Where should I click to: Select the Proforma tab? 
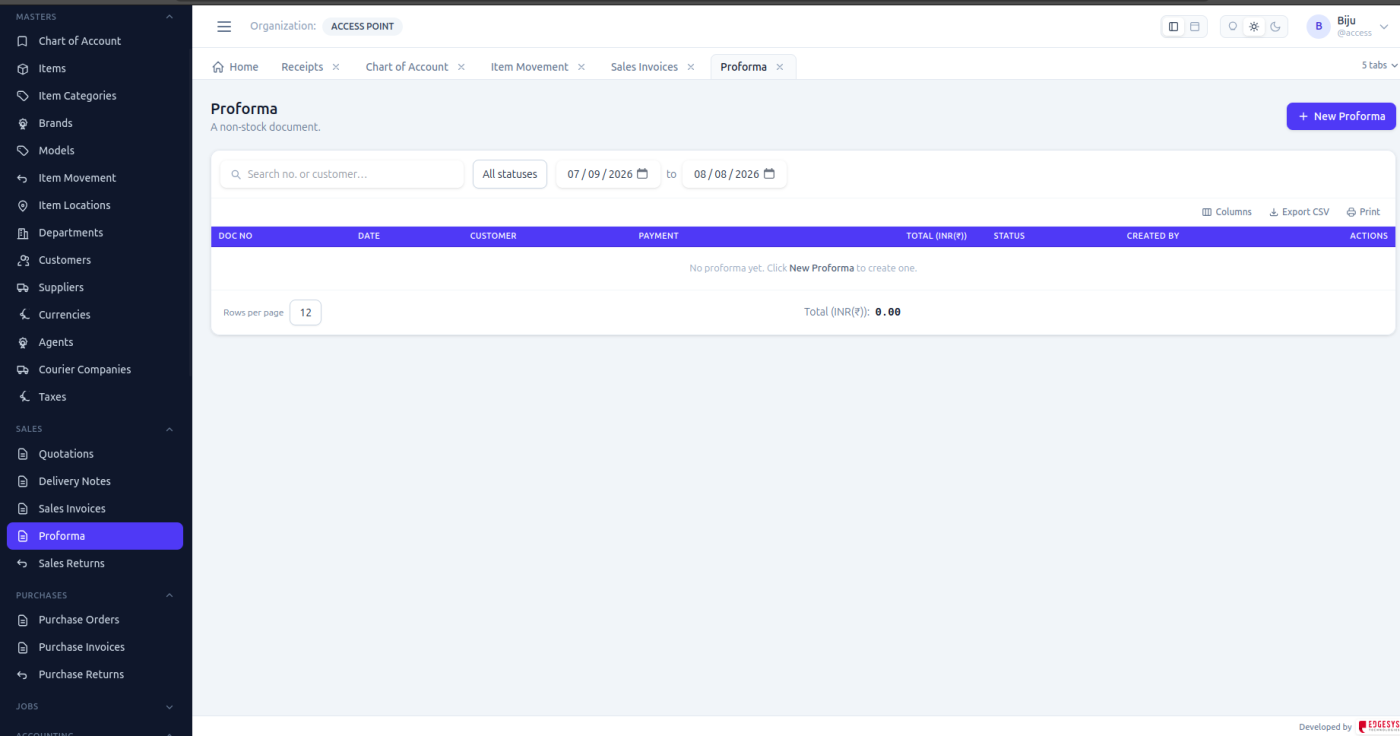(x=743, y=67)
